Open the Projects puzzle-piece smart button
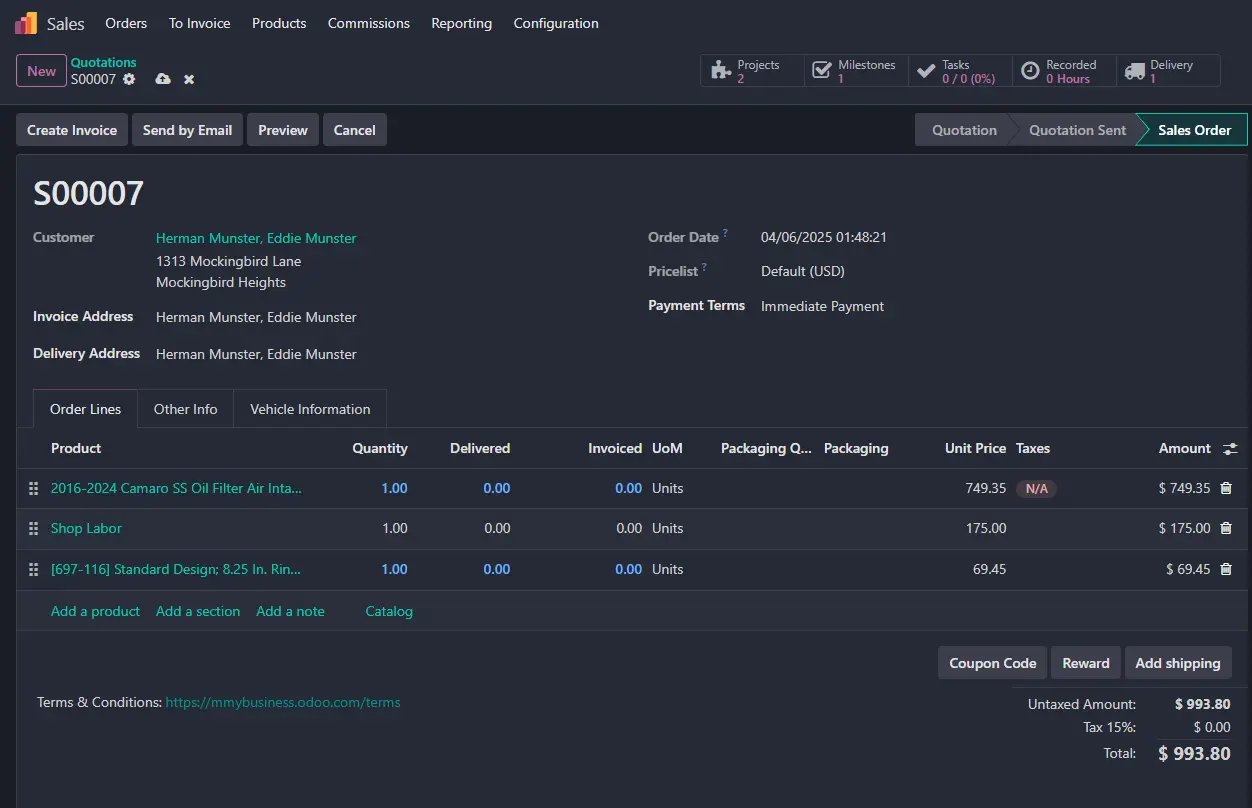Viewport: 1252px width, 808px height. (752, 71)
